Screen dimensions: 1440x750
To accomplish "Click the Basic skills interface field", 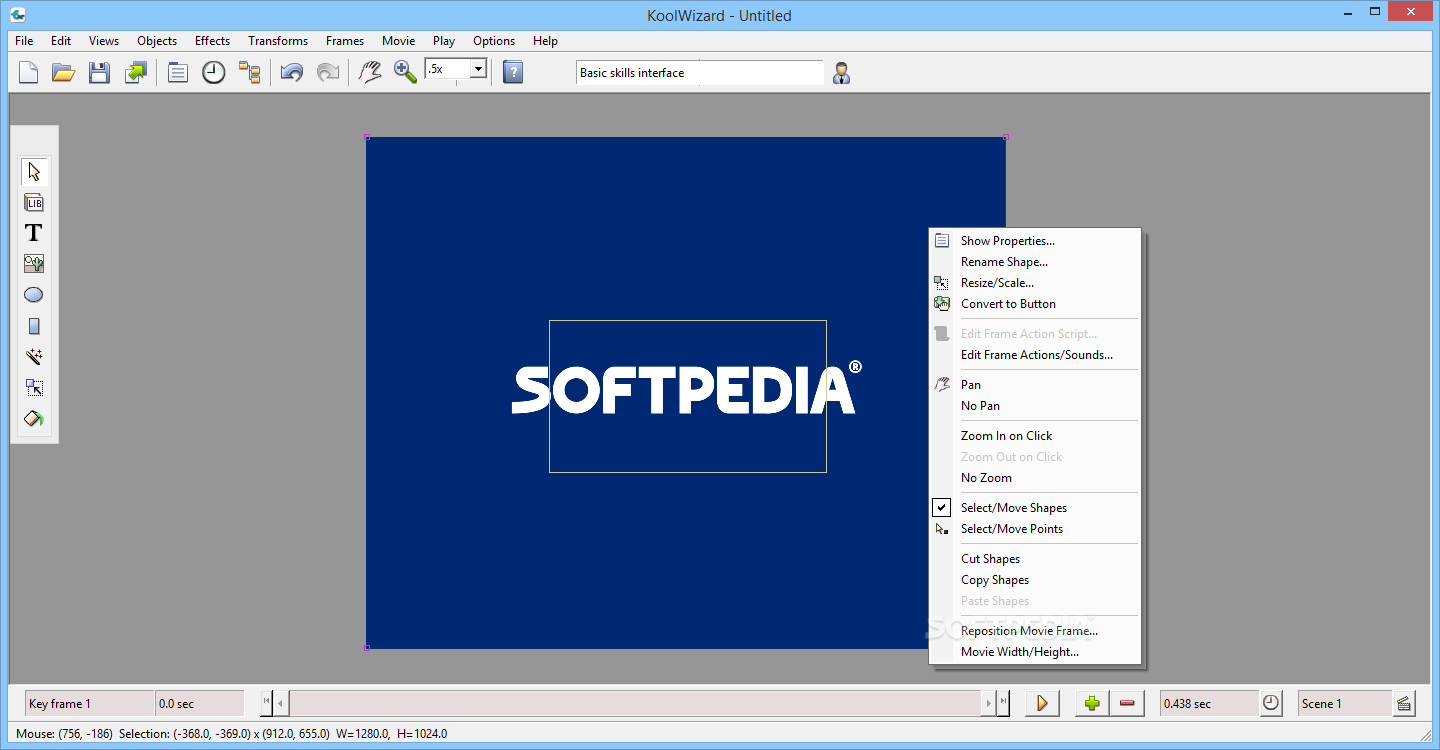I will point(700,73).
